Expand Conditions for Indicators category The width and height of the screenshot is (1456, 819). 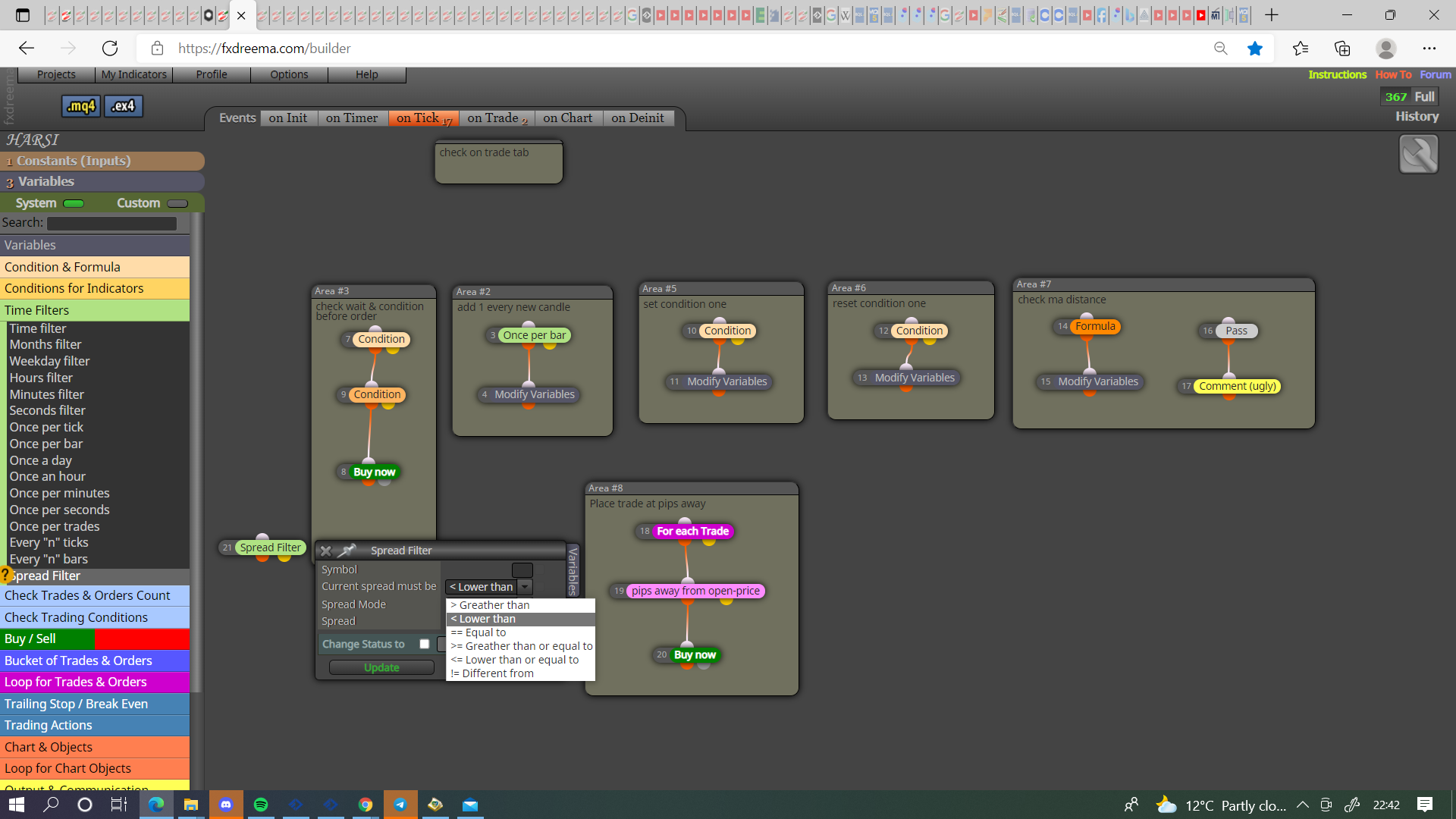tap(95, 288)
